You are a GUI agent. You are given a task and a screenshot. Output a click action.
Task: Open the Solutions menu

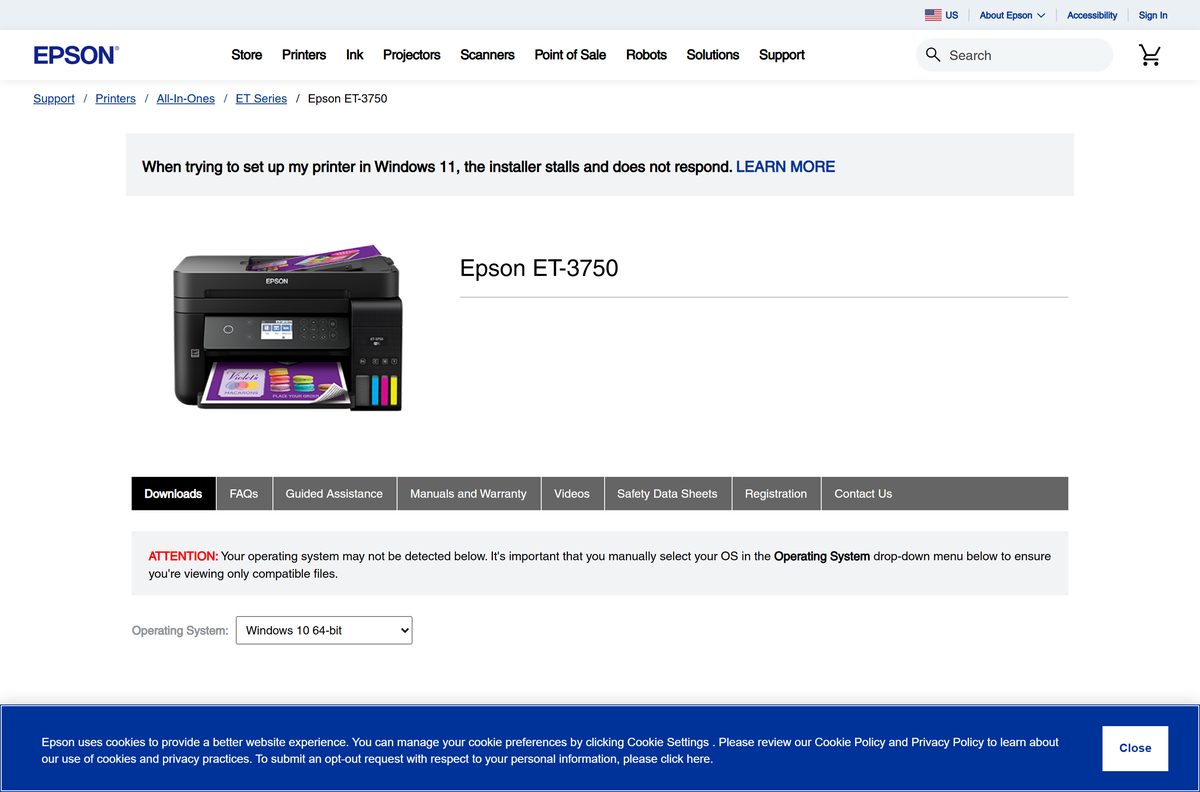pyautogui.click(x=713, y=55)
